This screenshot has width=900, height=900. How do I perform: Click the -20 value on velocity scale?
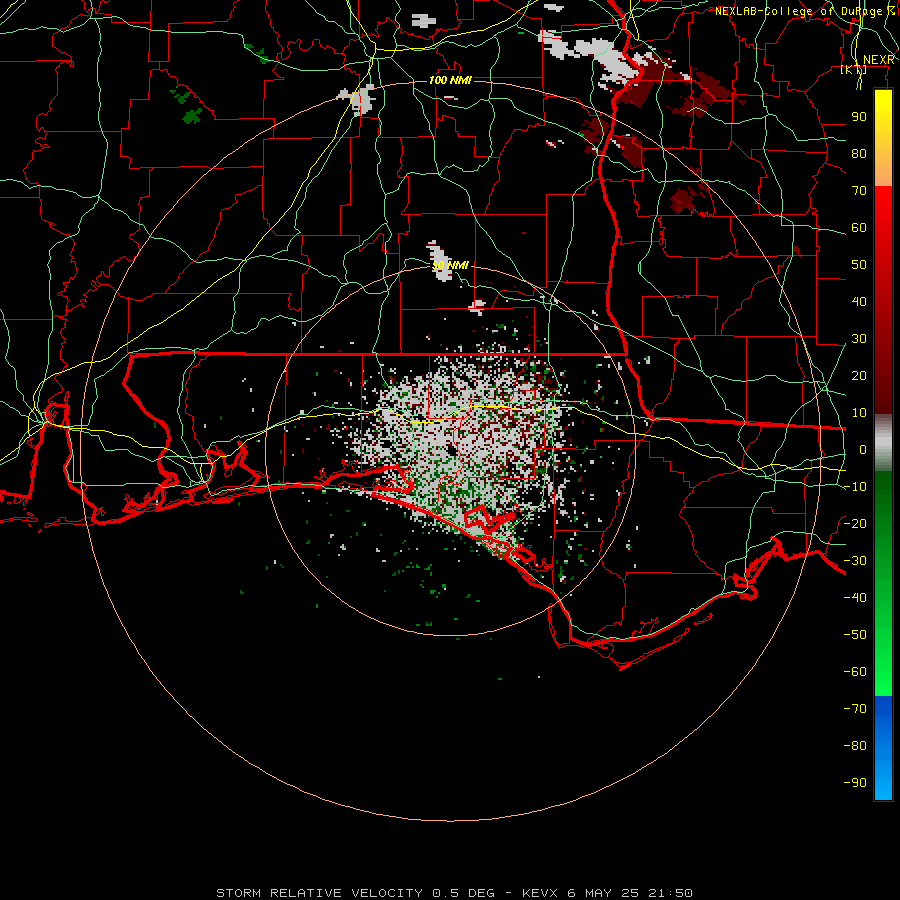click(x=855, y=523)
